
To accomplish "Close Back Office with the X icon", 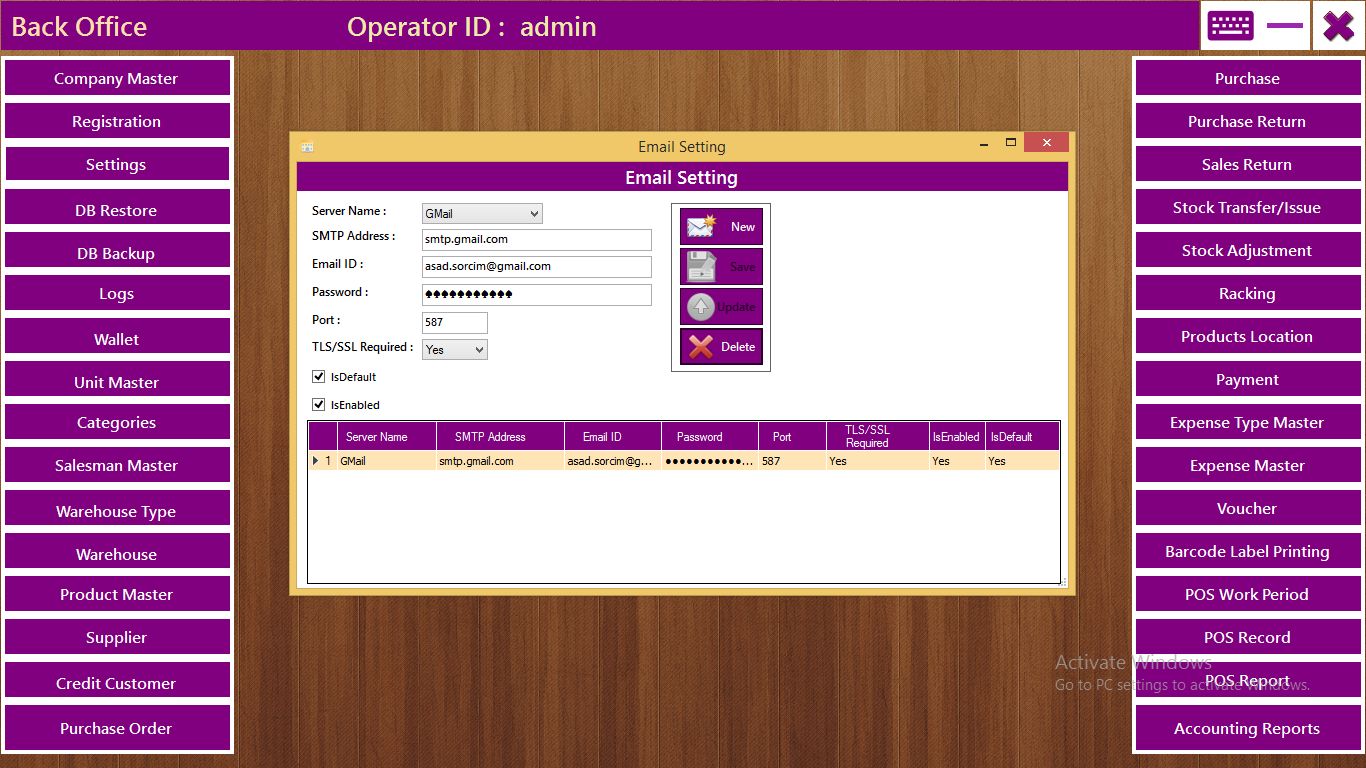I will pos(1338,26).
